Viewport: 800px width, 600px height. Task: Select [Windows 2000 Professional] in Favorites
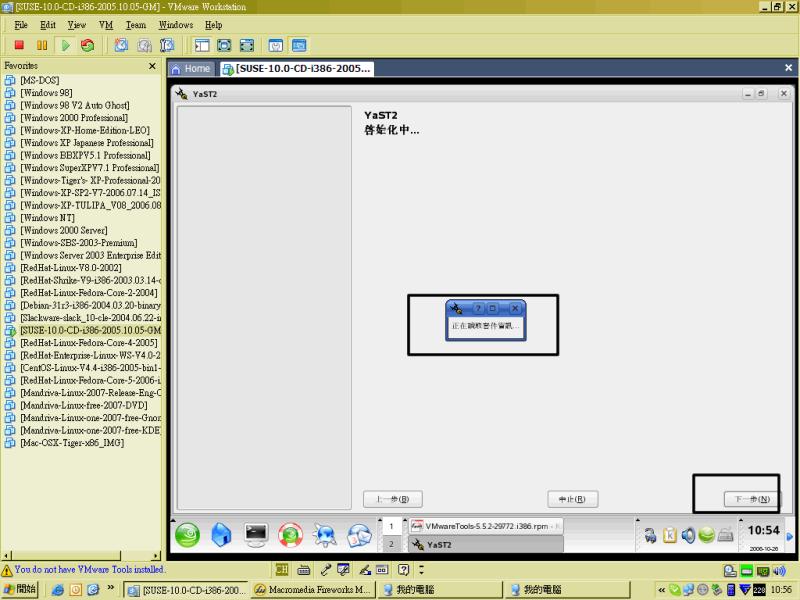[x=74, y=118]
